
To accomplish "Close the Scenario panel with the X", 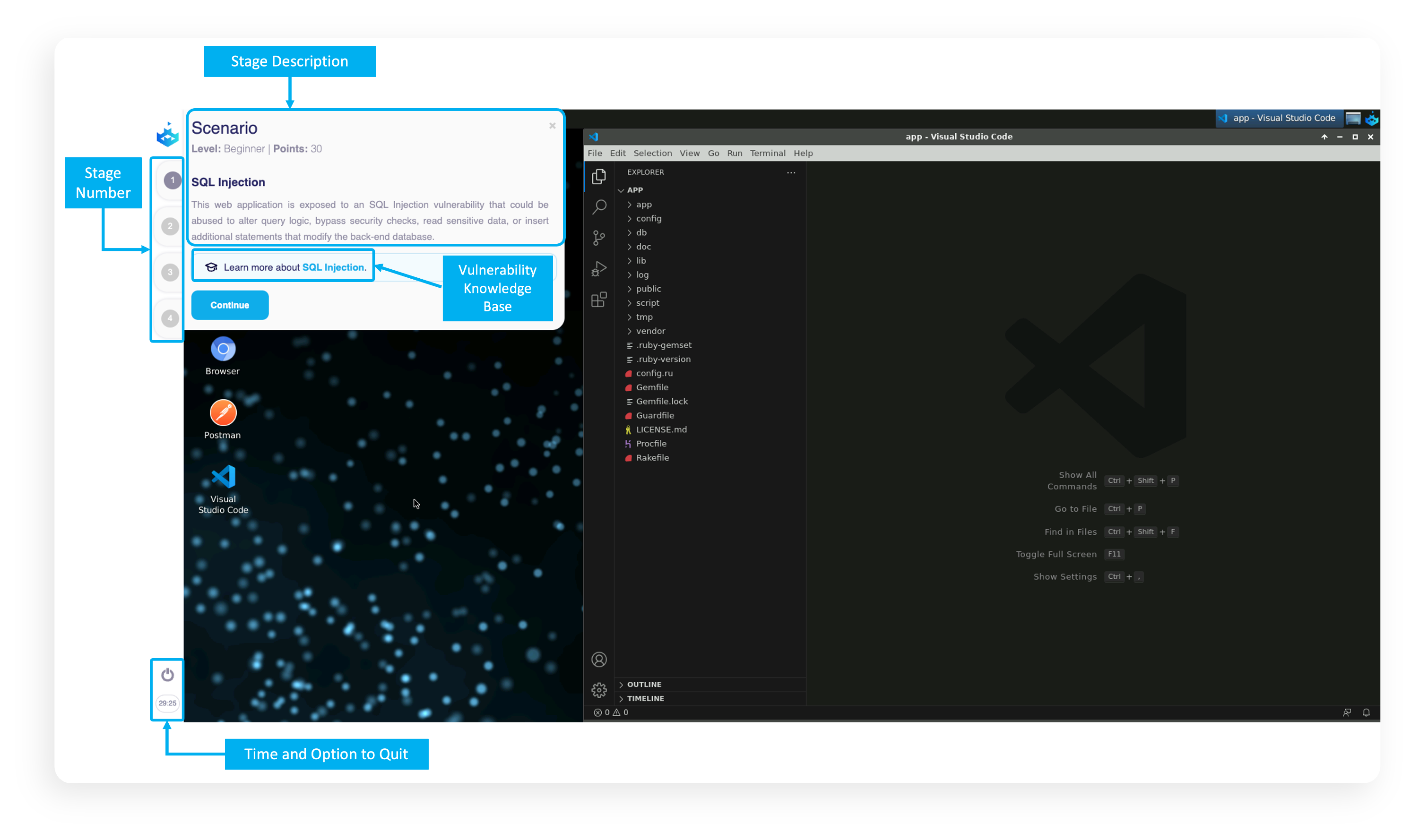I will click(x=552, y=126).
